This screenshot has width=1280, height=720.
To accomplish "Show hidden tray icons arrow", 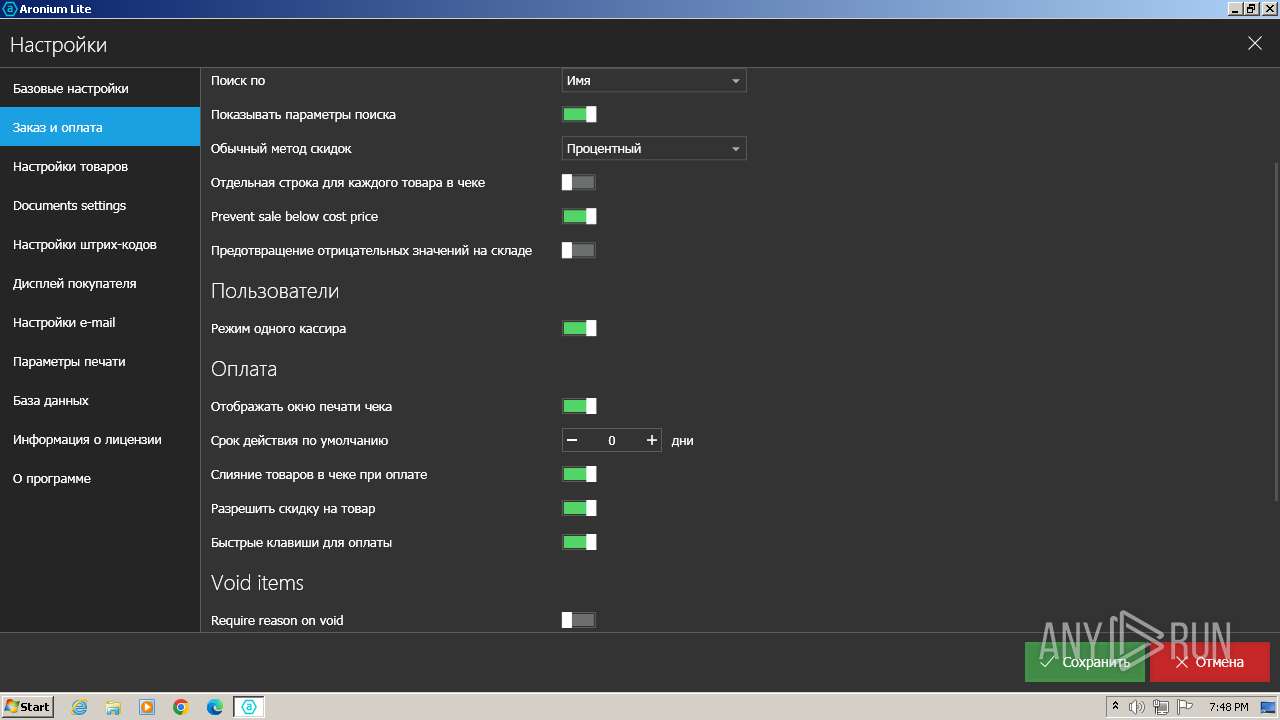I will 1116,707.
